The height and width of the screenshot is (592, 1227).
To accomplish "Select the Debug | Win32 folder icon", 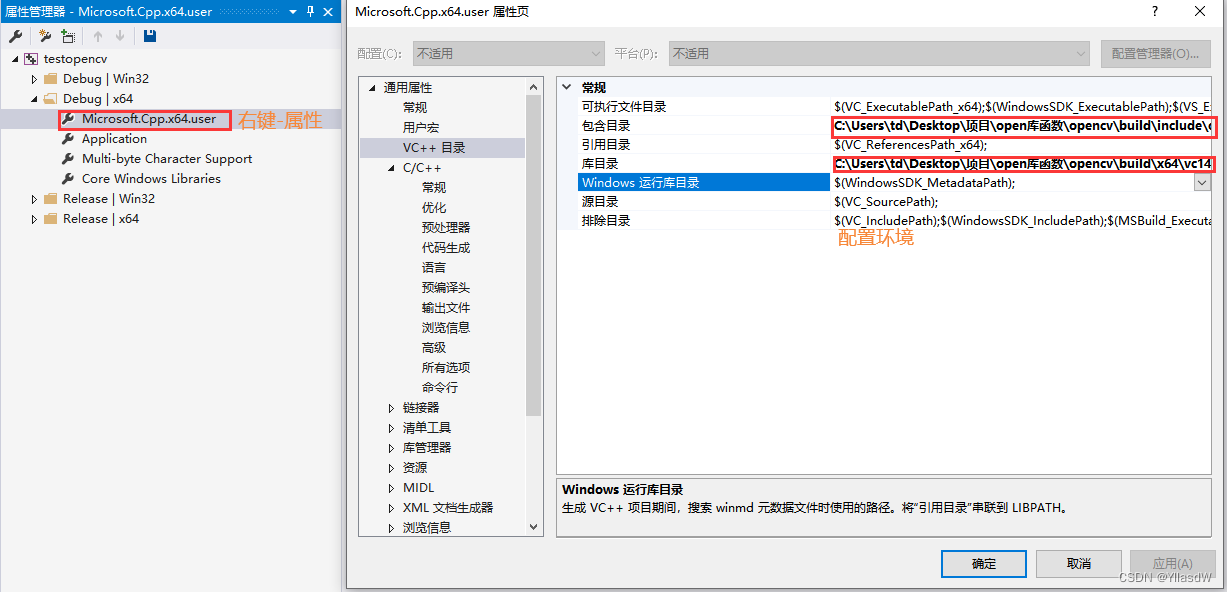I will (51, 79).
